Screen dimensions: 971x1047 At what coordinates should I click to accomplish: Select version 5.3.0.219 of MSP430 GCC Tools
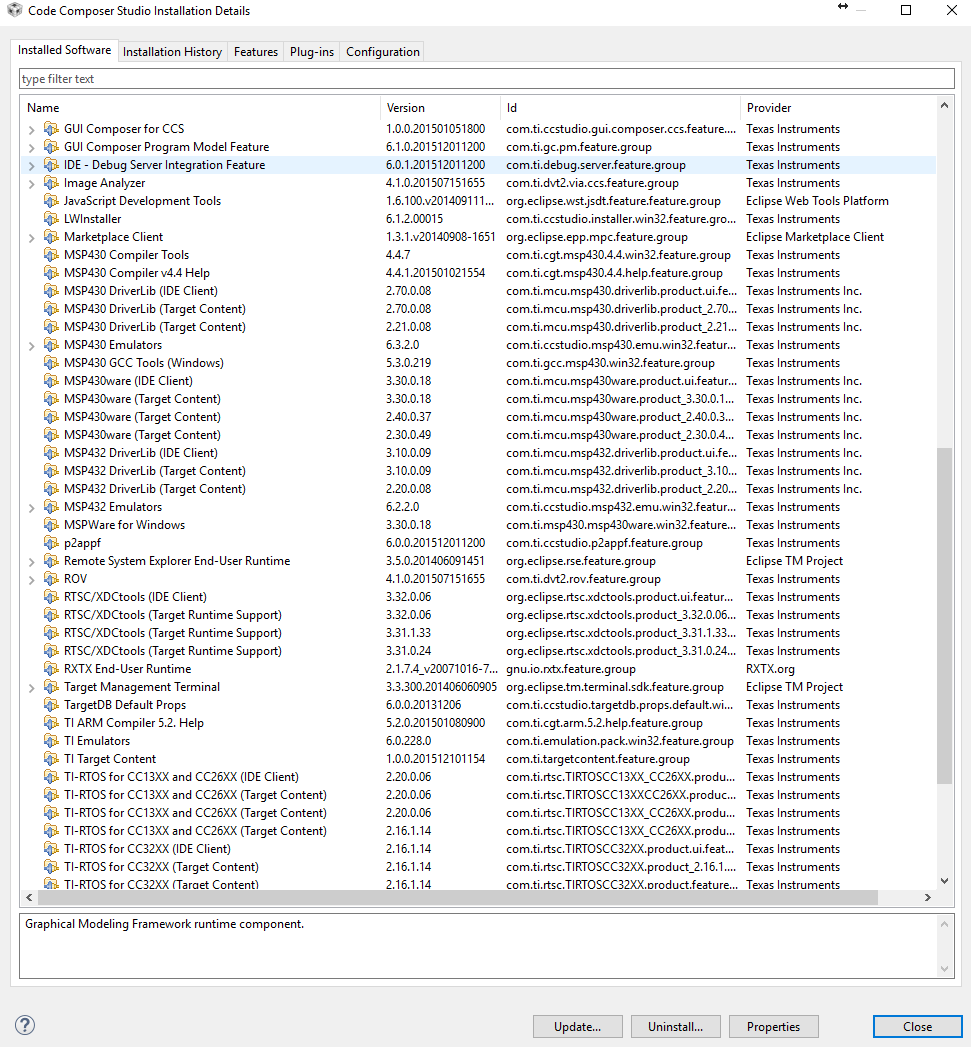[x=408, y=363]
